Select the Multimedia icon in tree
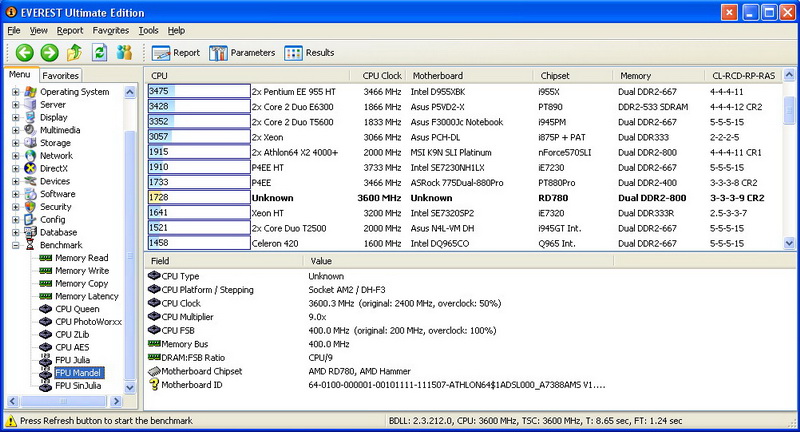This screenshot has height=432, width=800. (31, 130)
